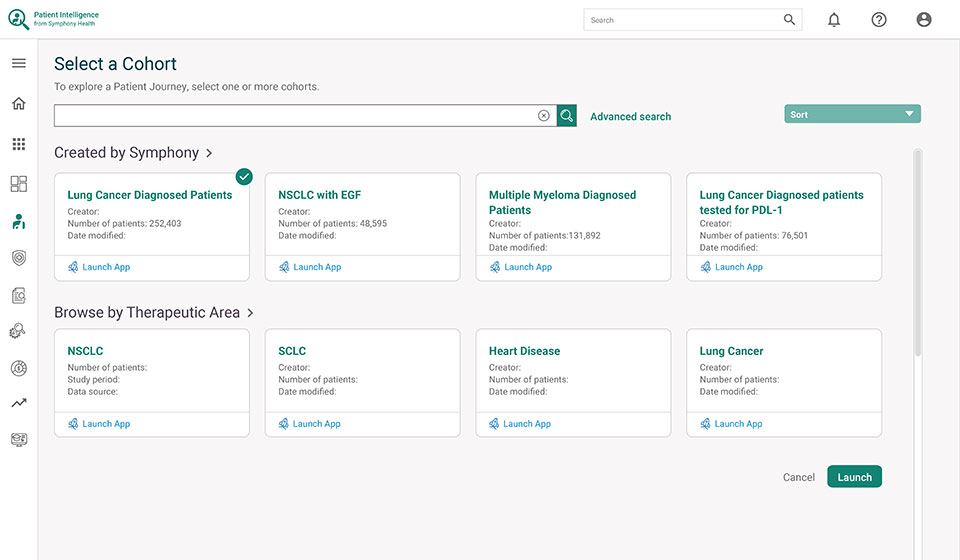Open notifications bell
This screenshot has width=960, height=560.
tap(834, 20)
